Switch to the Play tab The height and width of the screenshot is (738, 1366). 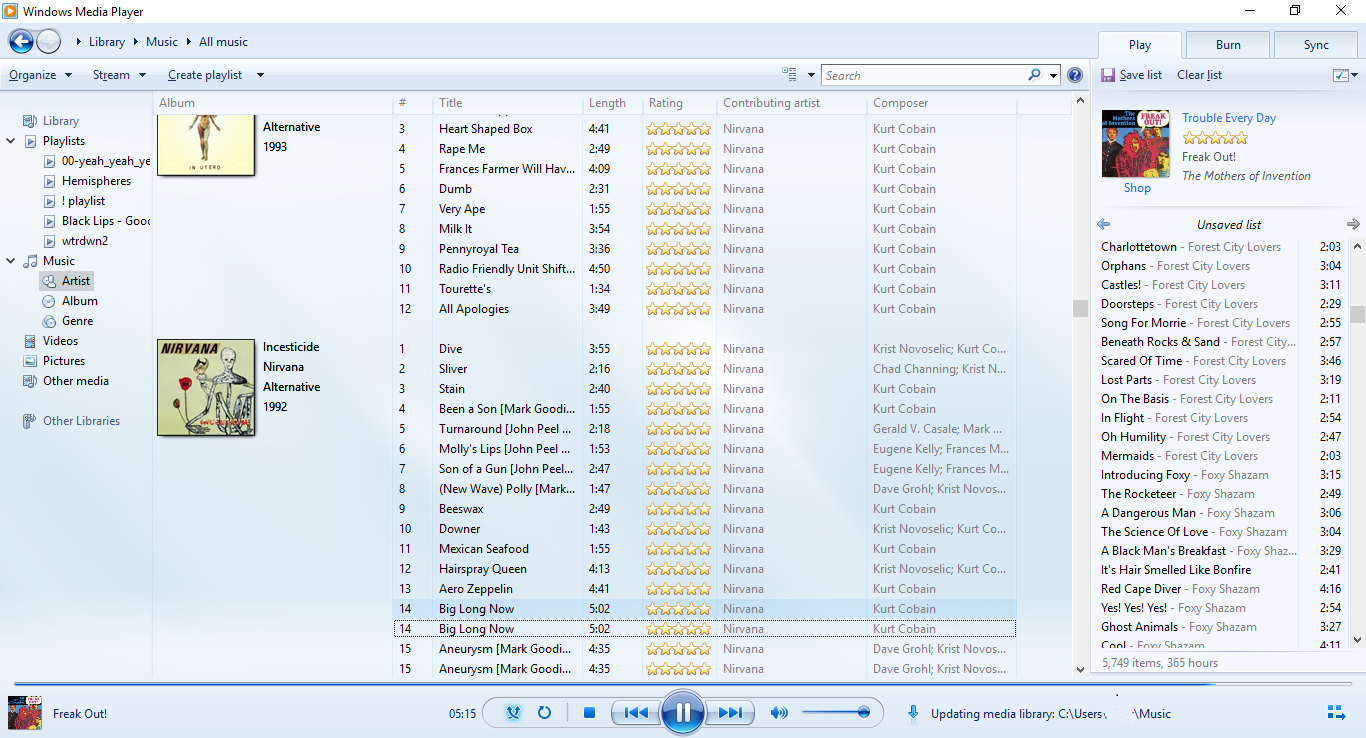(1140, 44)
